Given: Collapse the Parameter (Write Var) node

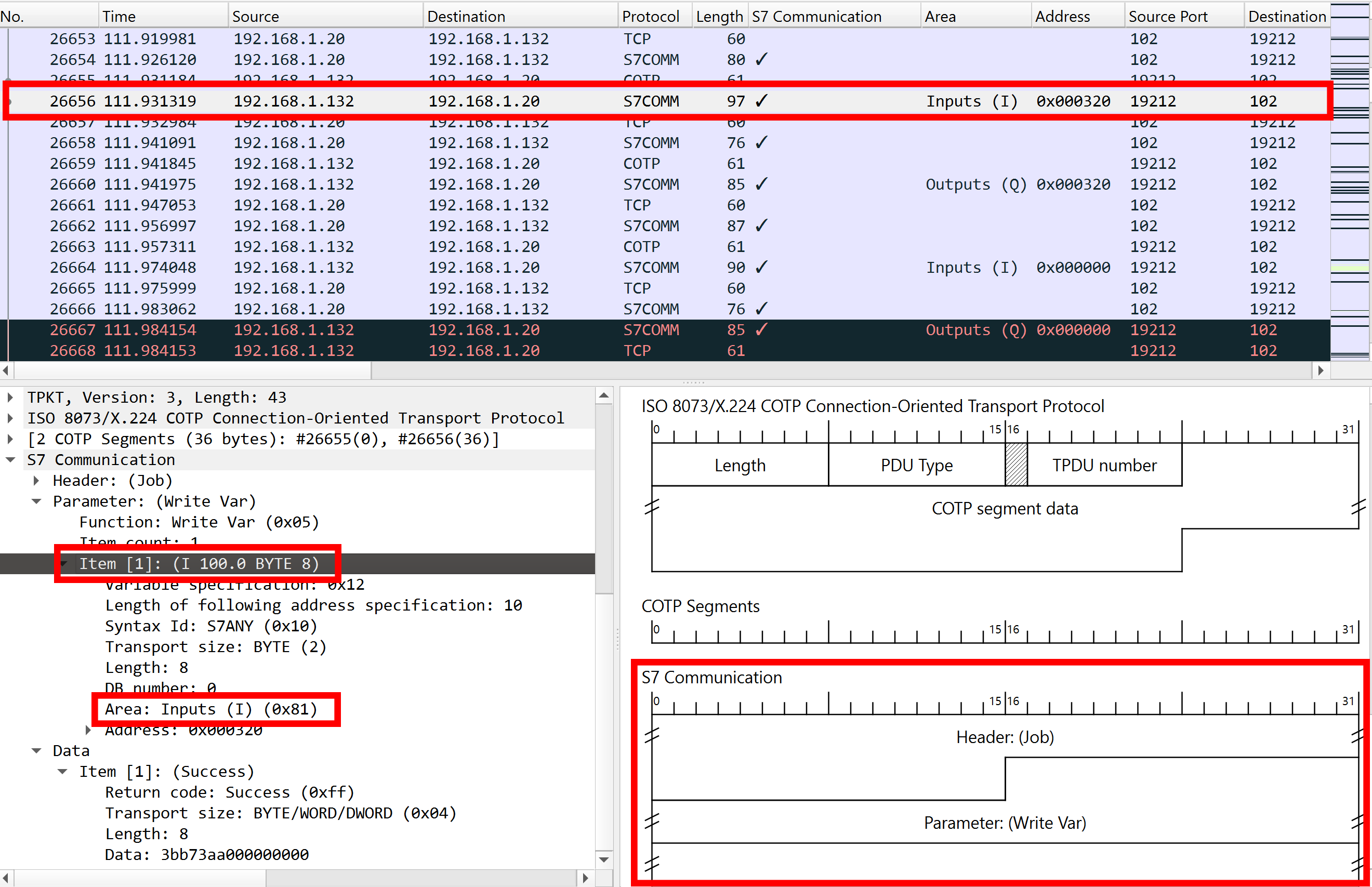Looking at the screenshot, I should [x=36, y=501].
